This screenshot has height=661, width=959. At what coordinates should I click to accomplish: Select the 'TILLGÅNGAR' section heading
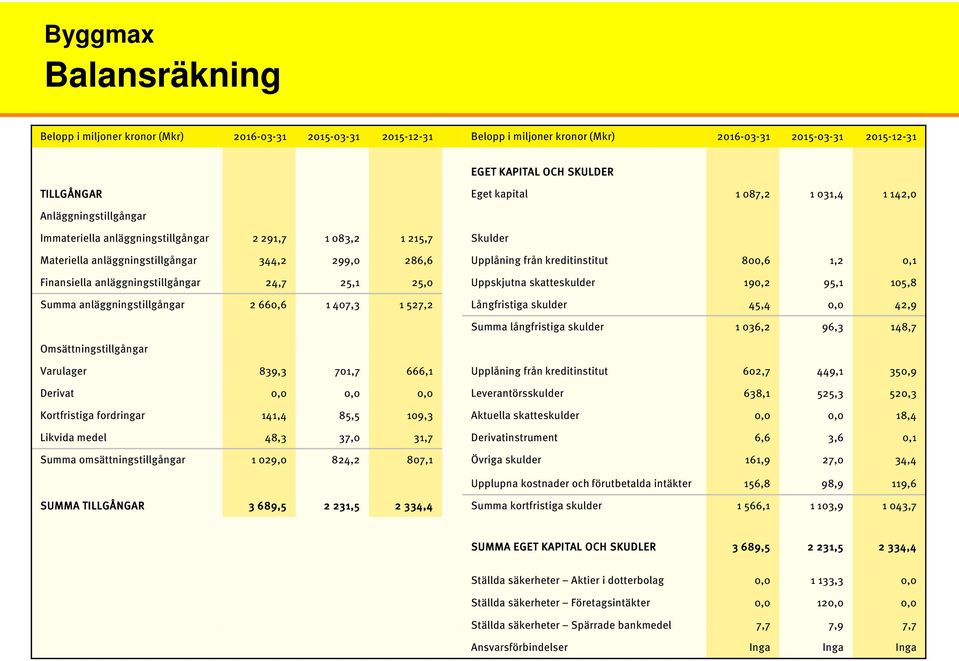point(71,194)
